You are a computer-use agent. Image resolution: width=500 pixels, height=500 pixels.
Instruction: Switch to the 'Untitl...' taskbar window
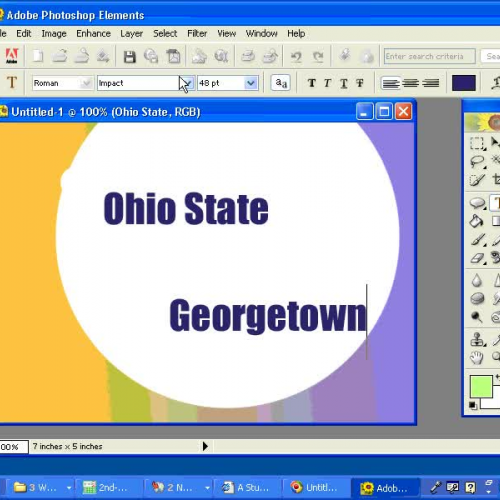pyautogui.click(x=317, y=488)
